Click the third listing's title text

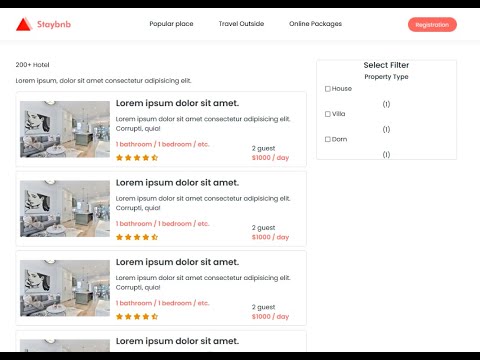click(x=177, y=262)
